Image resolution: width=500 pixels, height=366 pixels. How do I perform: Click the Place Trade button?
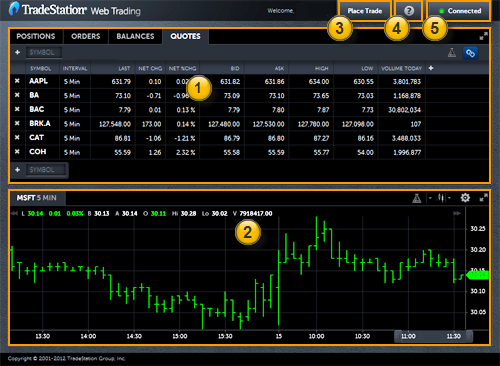[365, 11]
